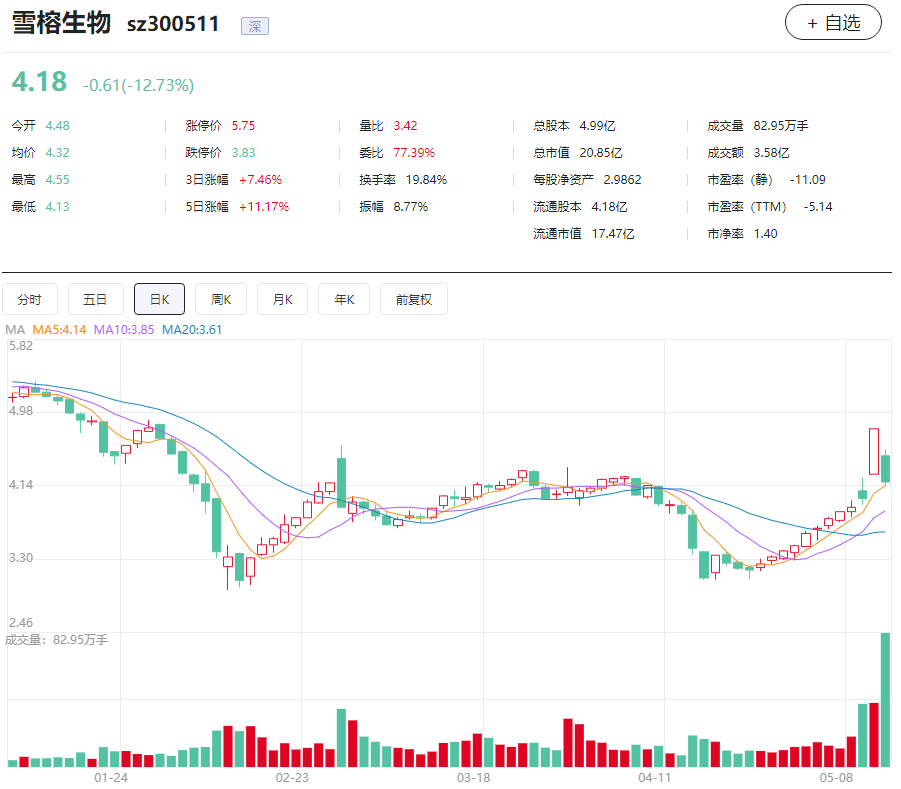
Task: Click the price change -0.61(-12.73%)
Action: [x=138, y=85]
